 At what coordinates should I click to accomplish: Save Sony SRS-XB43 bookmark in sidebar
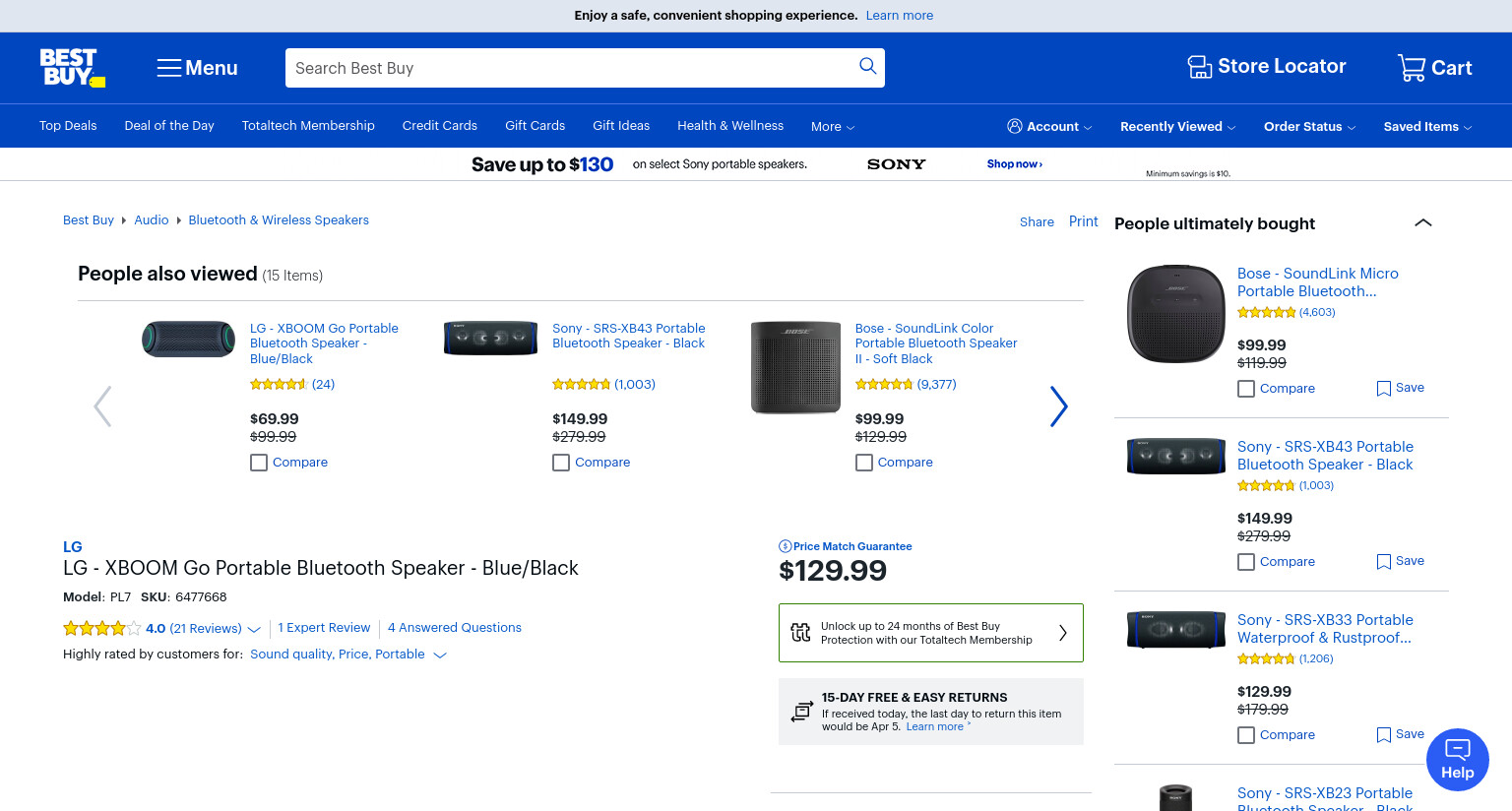tap(1383, 562)
